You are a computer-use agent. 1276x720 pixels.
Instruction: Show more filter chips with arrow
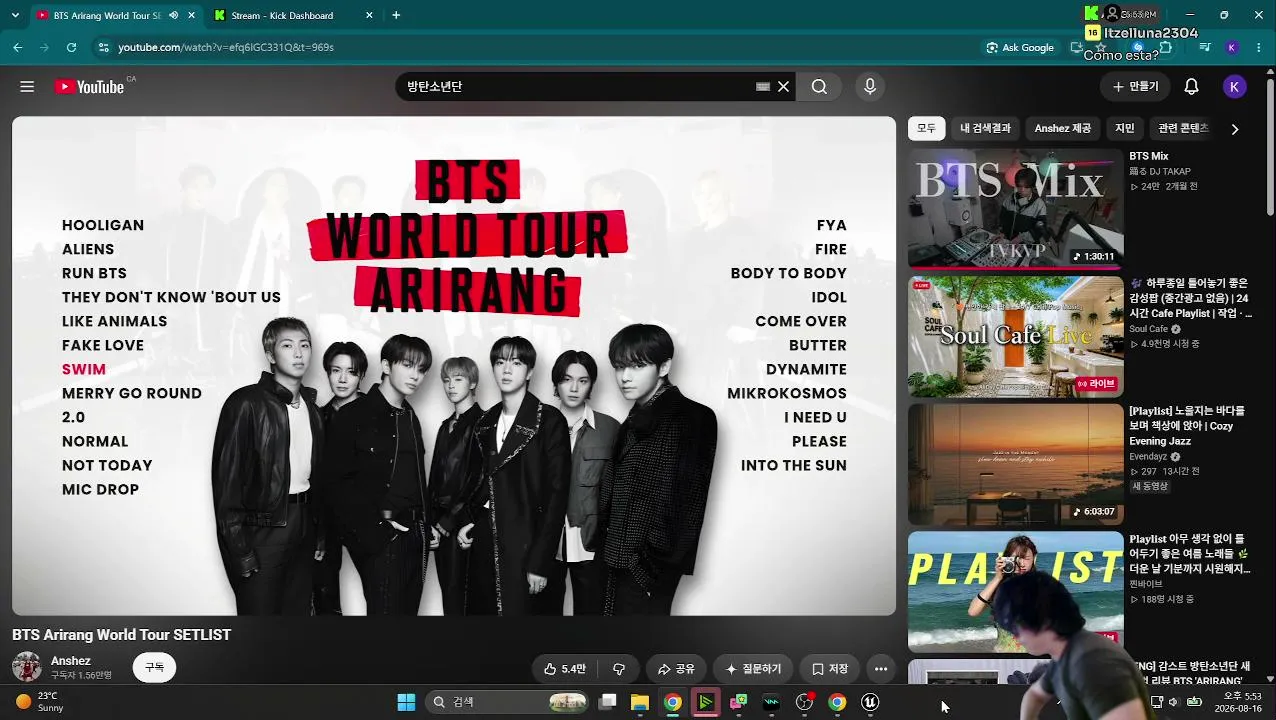(x=1235, y=128)
